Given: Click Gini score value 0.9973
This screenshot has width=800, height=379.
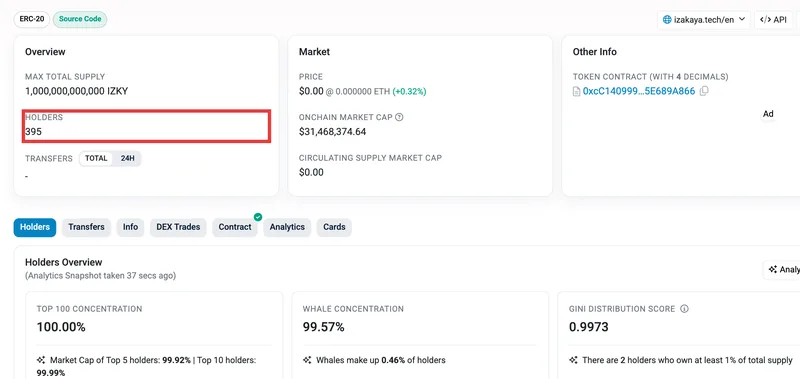Looking at the screenshot, I should point(589,327).
